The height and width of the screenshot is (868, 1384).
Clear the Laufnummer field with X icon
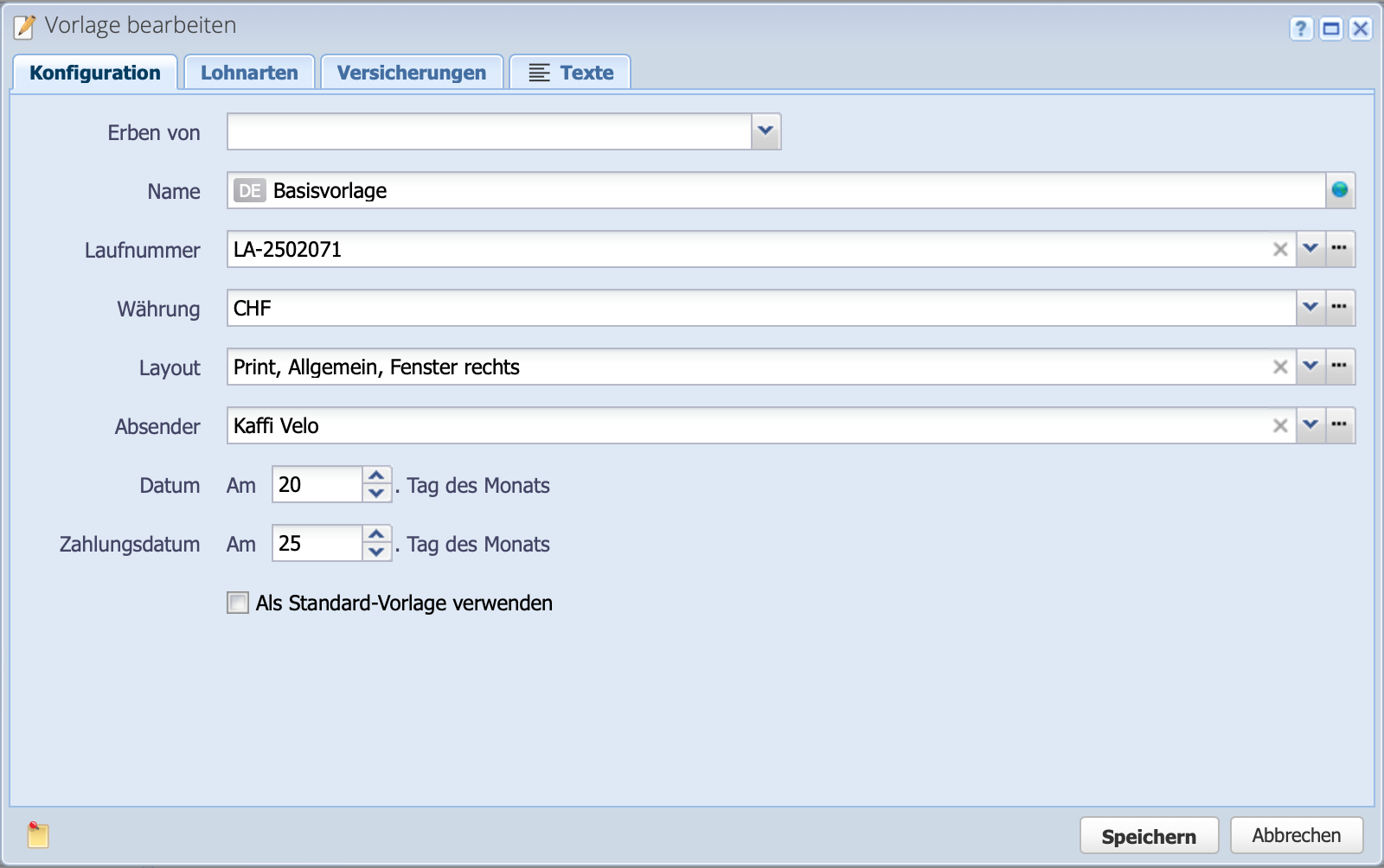(x=1280, y=250)
